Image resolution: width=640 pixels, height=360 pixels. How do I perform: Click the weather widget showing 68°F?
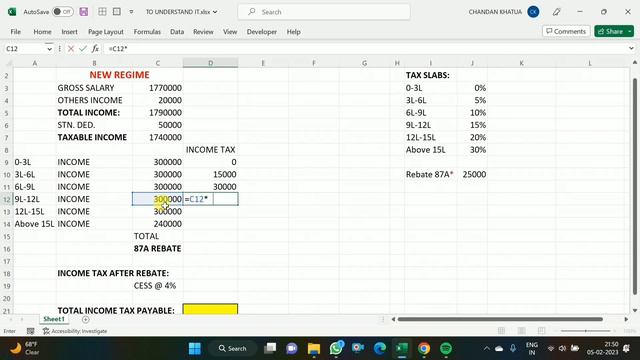[24, 348]
